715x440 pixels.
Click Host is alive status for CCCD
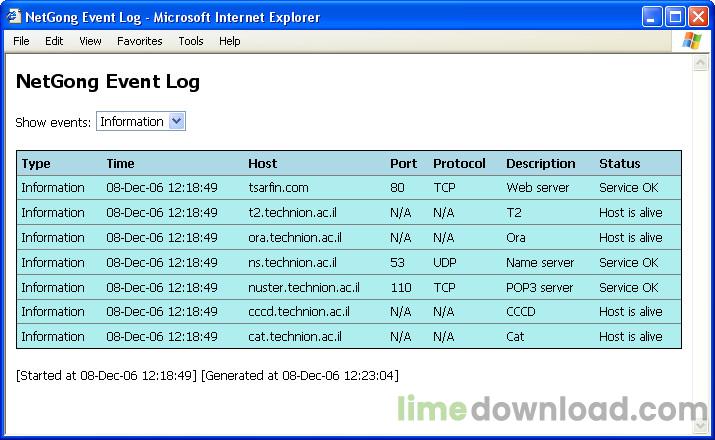click(631, 312)
